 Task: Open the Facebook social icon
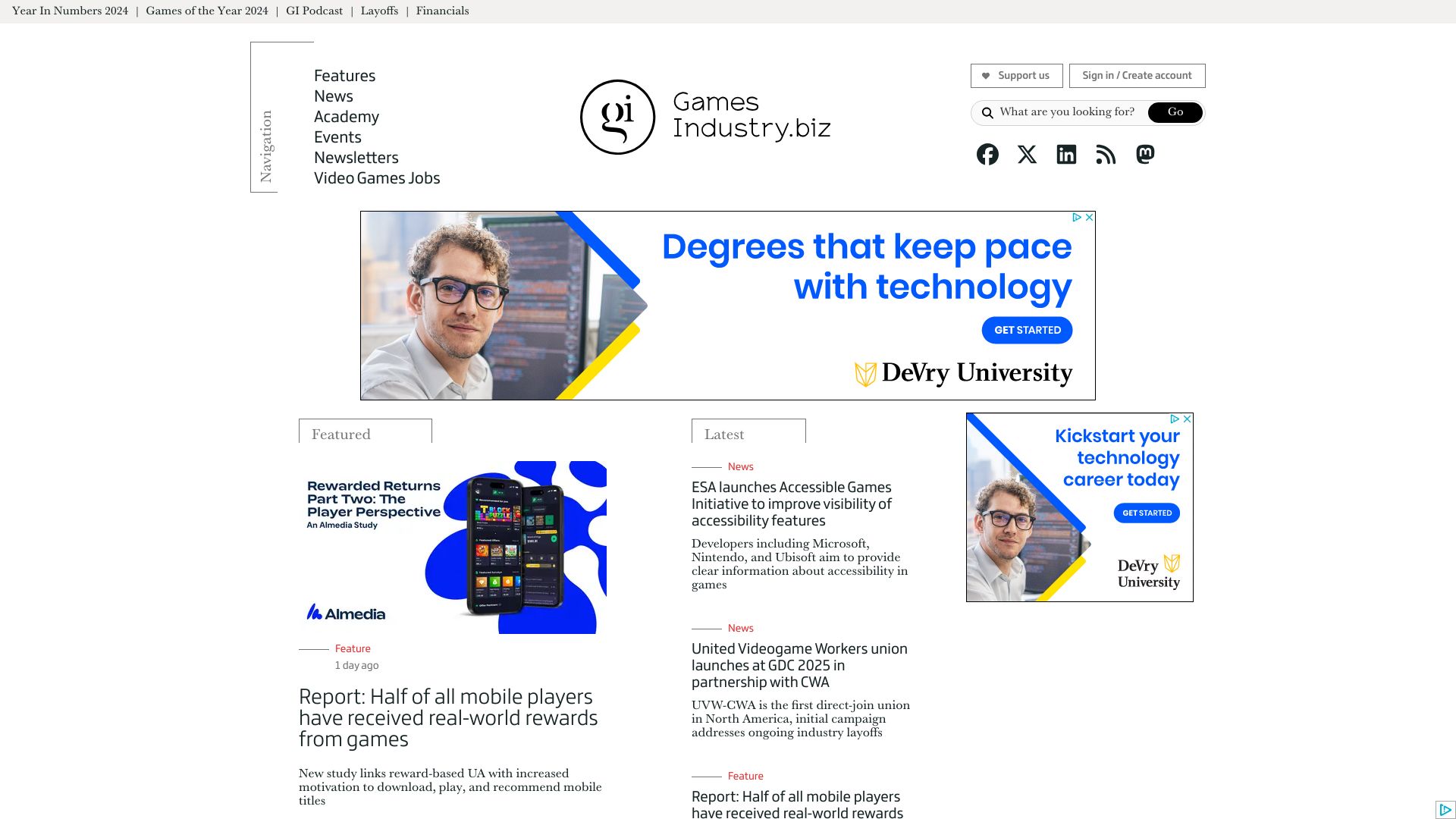[987, 155]
